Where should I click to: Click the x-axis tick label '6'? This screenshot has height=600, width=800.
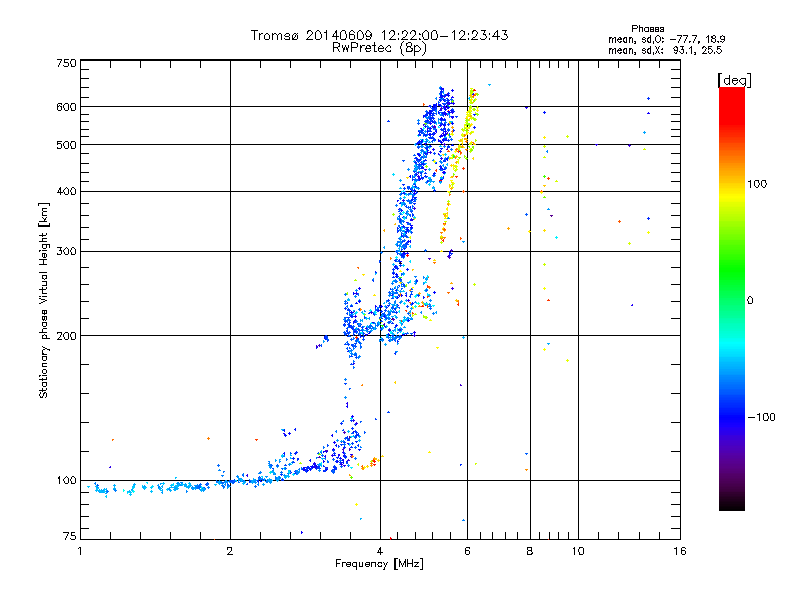coord(467,551)
